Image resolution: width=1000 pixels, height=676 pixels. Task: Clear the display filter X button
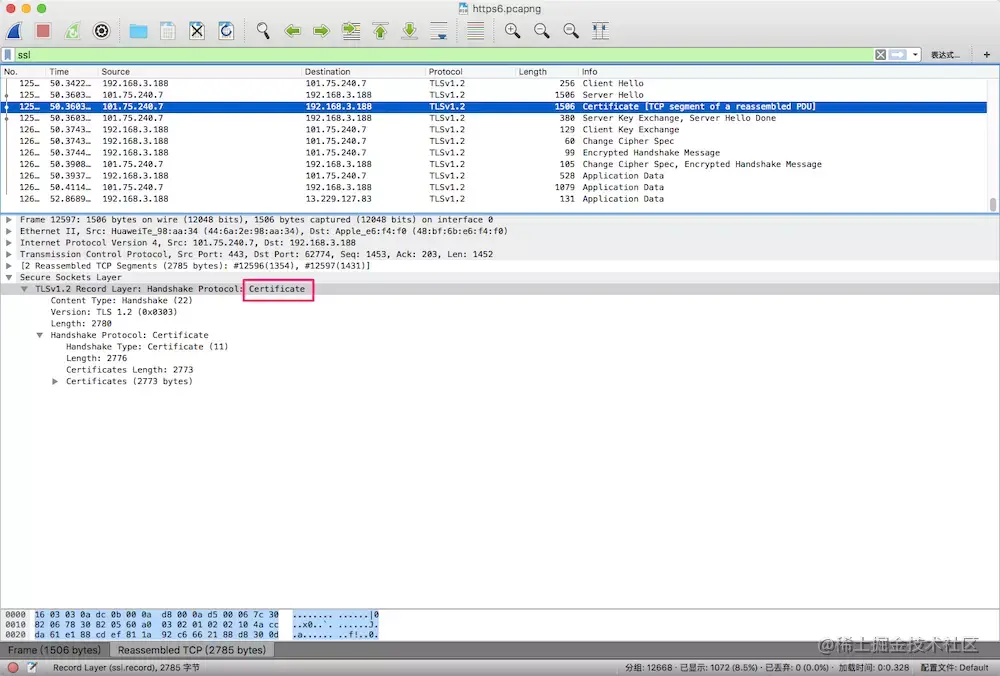880,55
